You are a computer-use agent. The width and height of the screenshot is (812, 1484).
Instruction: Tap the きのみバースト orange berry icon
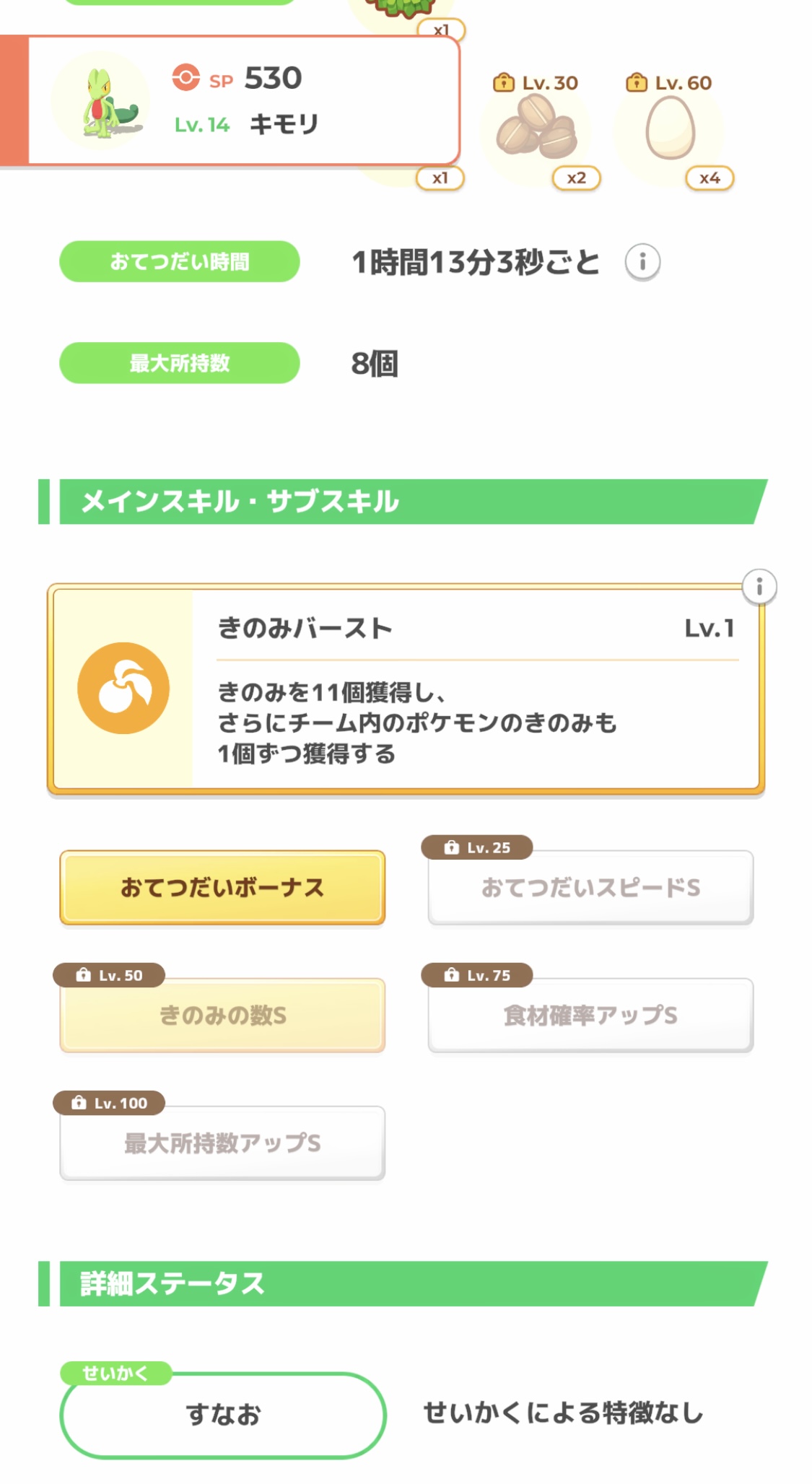123,688
